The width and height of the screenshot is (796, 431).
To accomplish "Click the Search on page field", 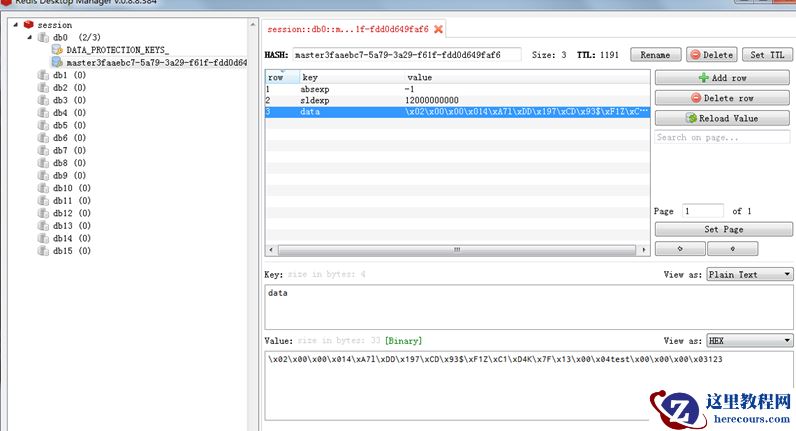I will (722, 138).
